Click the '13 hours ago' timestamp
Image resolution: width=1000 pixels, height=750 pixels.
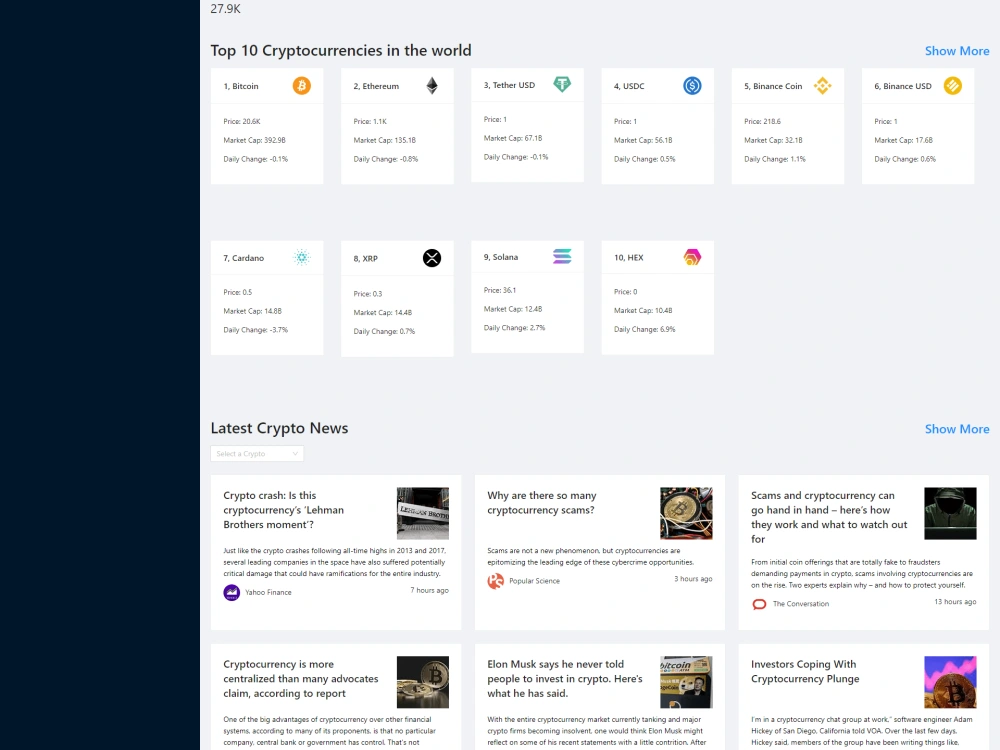tap(955, 602)
